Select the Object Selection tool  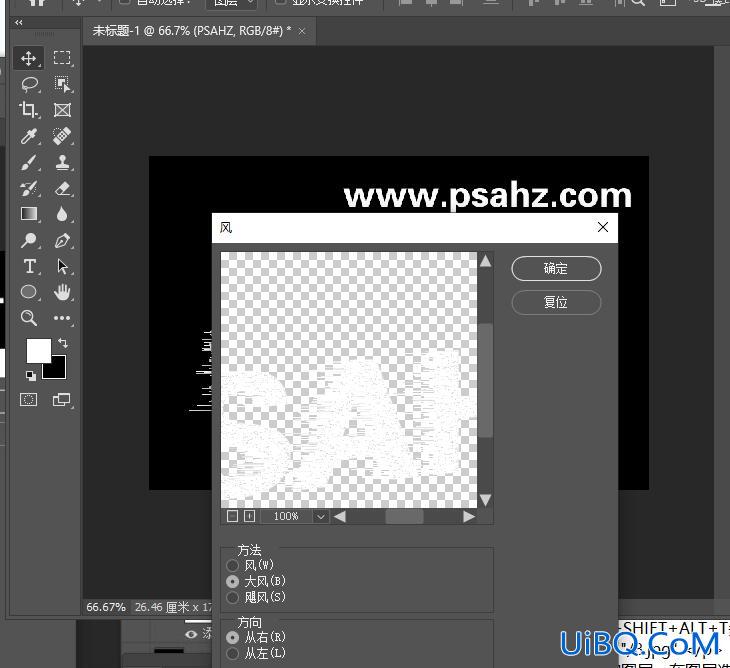62,84
